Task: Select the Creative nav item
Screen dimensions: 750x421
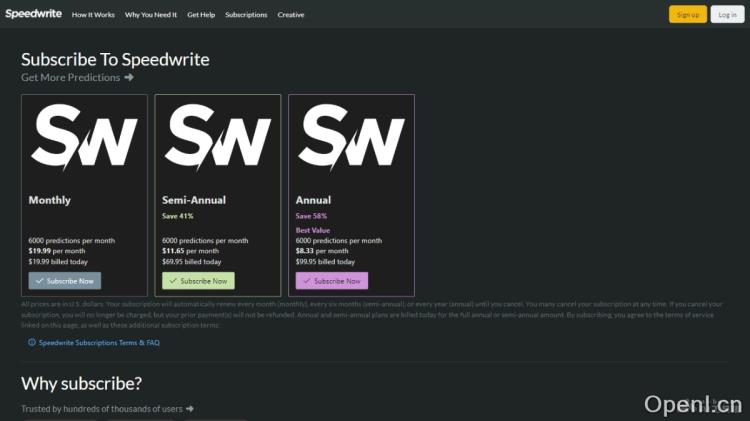Action: coord(291,15)
